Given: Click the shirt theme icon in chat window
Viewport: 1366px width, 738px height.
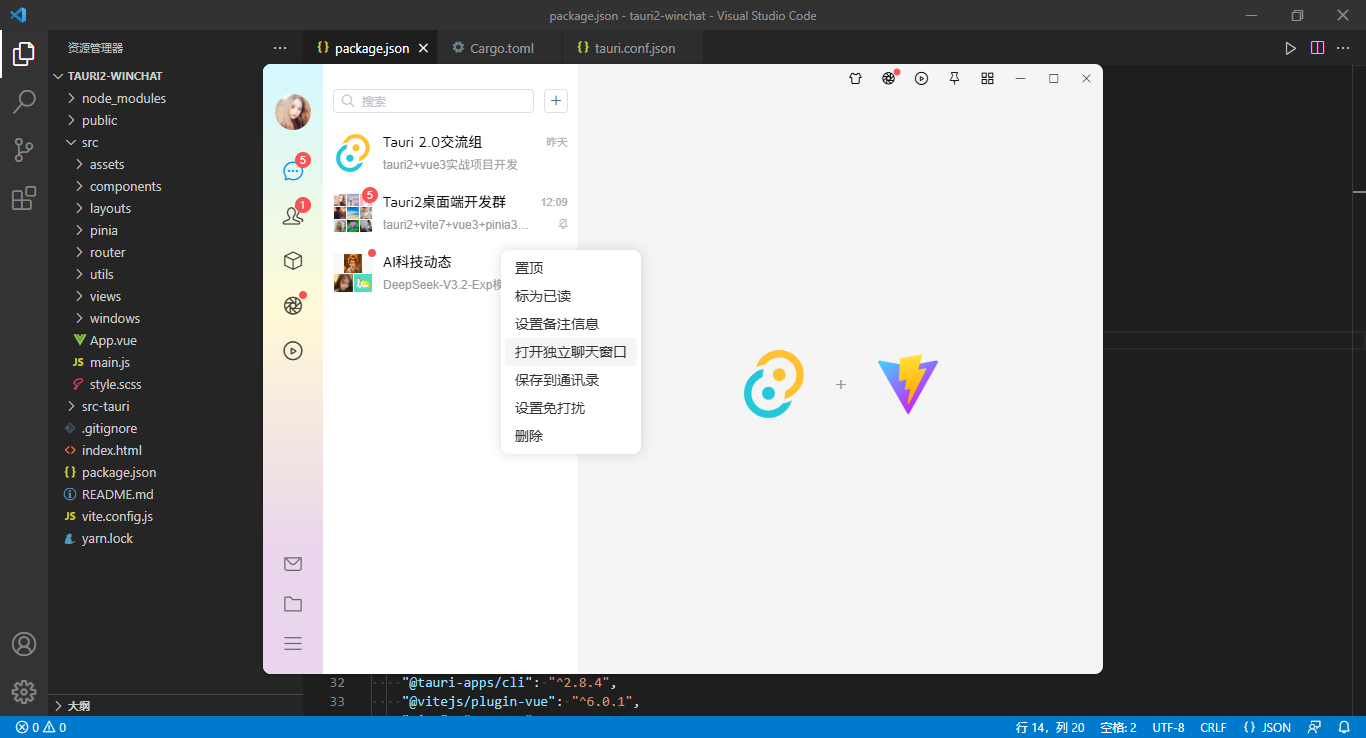Looking at the screenshot, I should coord(855,78).
